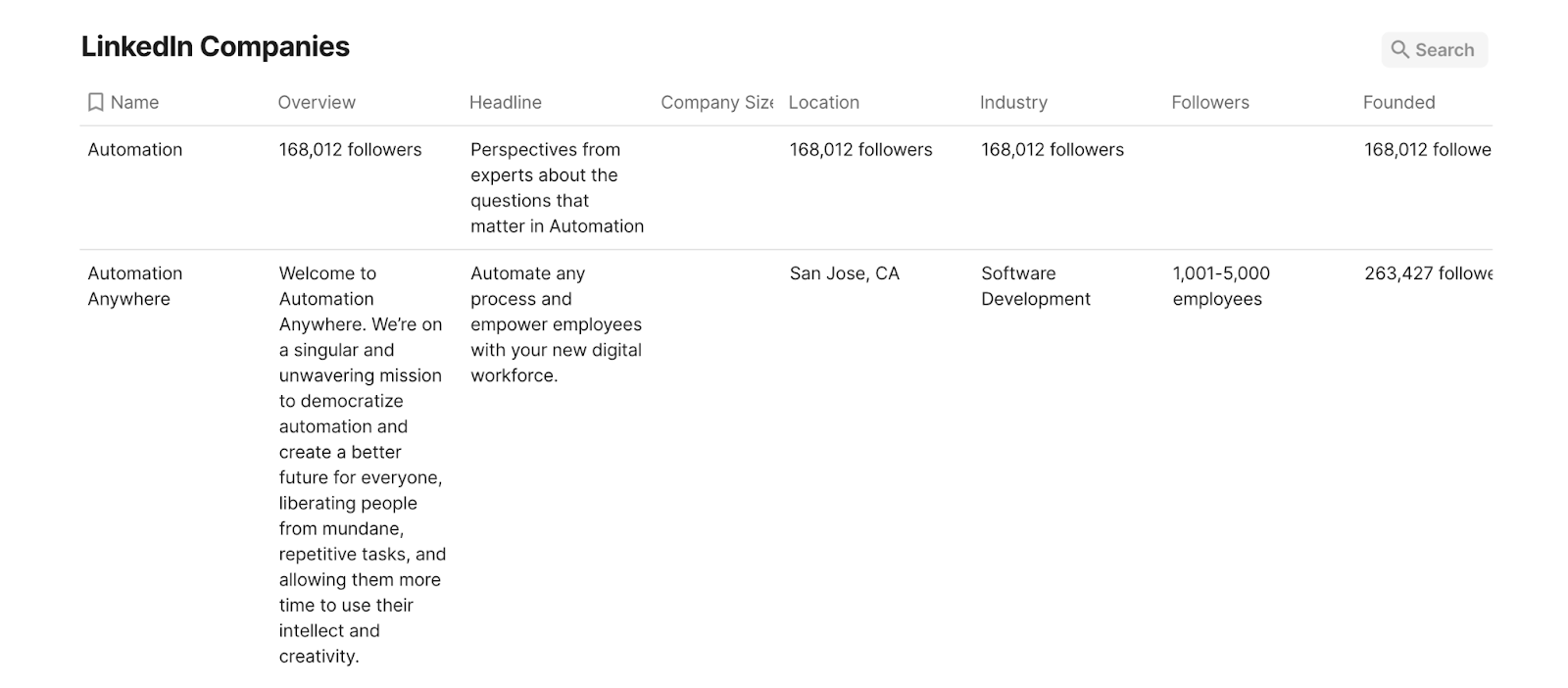Click the Founded column header
The image size is (1568, 688).
click(x=1398, y=103)
